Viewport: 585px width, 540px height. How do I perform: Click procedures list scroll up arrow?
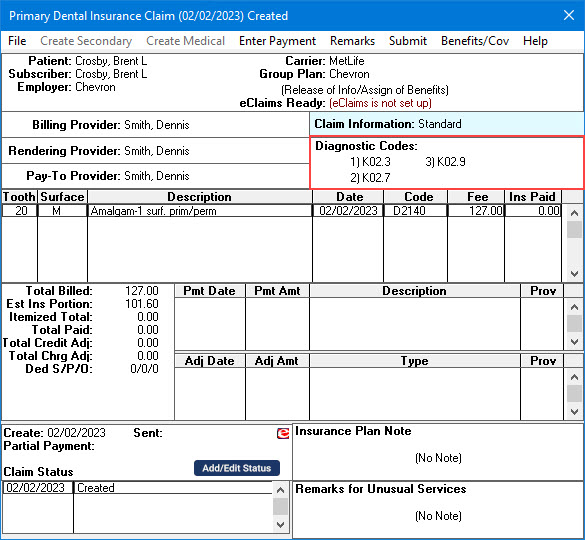[x=574, y=213]
